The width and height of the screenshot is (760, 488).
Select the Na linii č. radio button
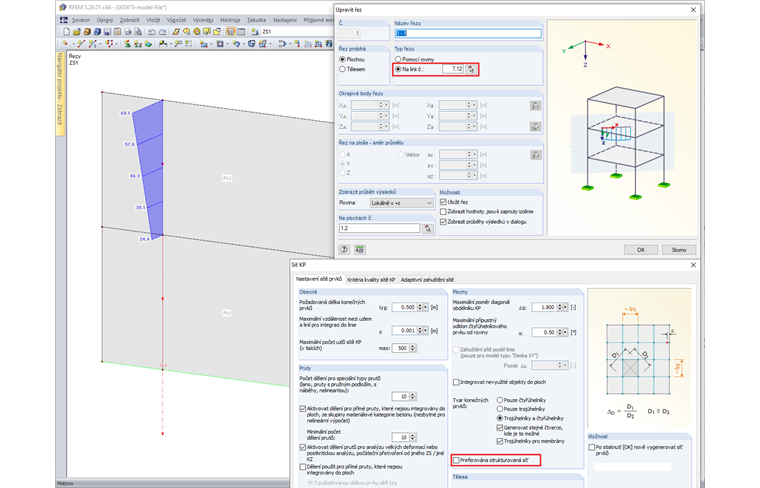tap(398, 69)
